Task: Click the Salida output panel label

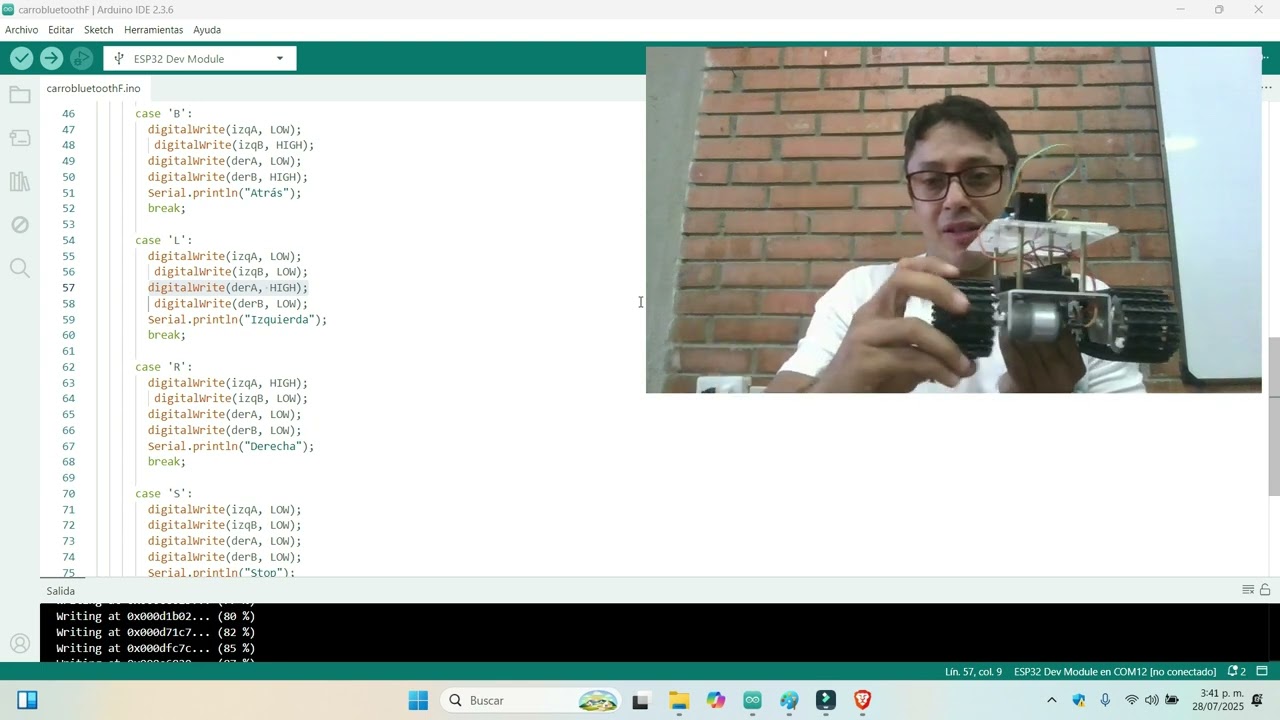Action: pos(61,591)
